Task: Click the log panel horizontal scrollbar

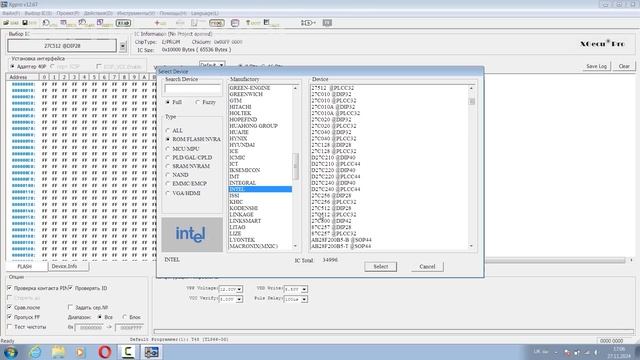Action: (555, 260)
